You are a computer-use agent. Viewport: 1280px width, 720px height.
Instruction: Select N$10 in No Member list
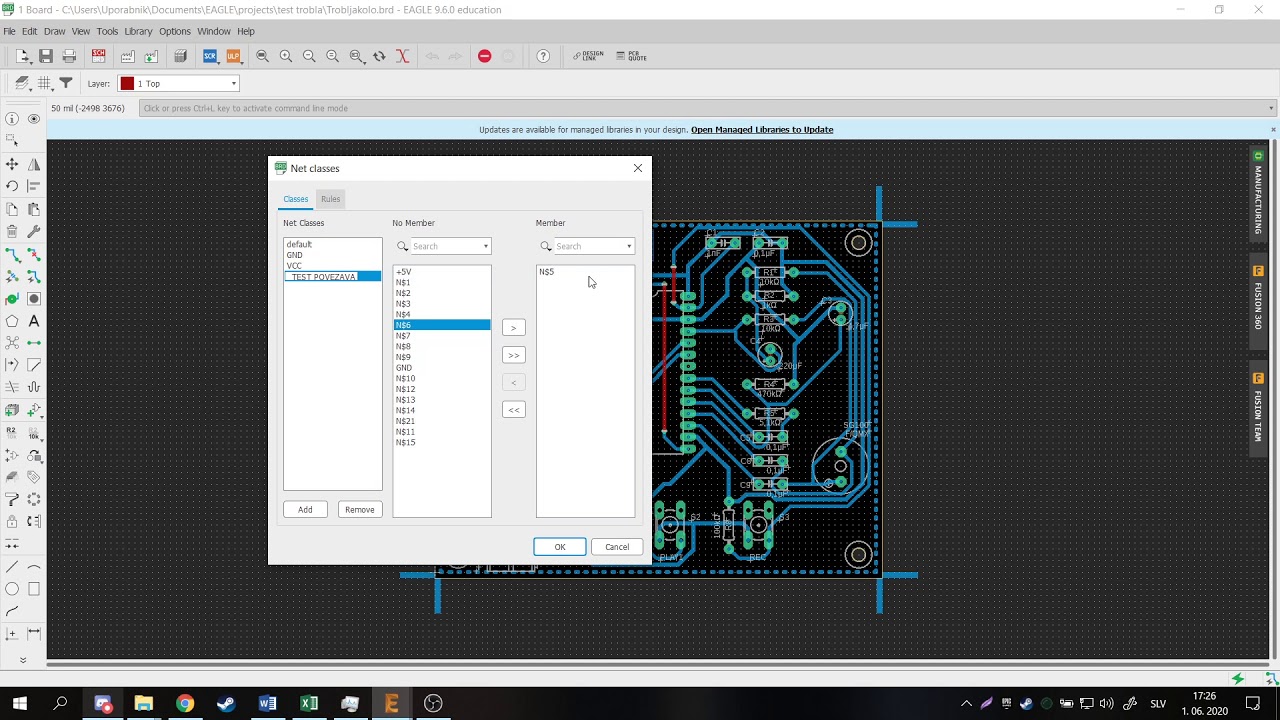[406, 379]
